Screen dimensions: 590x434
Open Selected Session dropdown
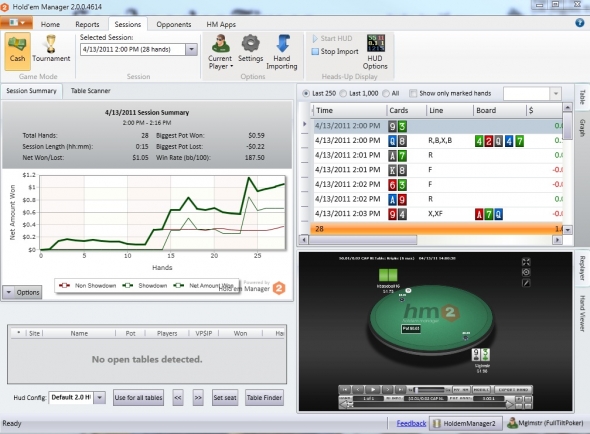[192, 49]
